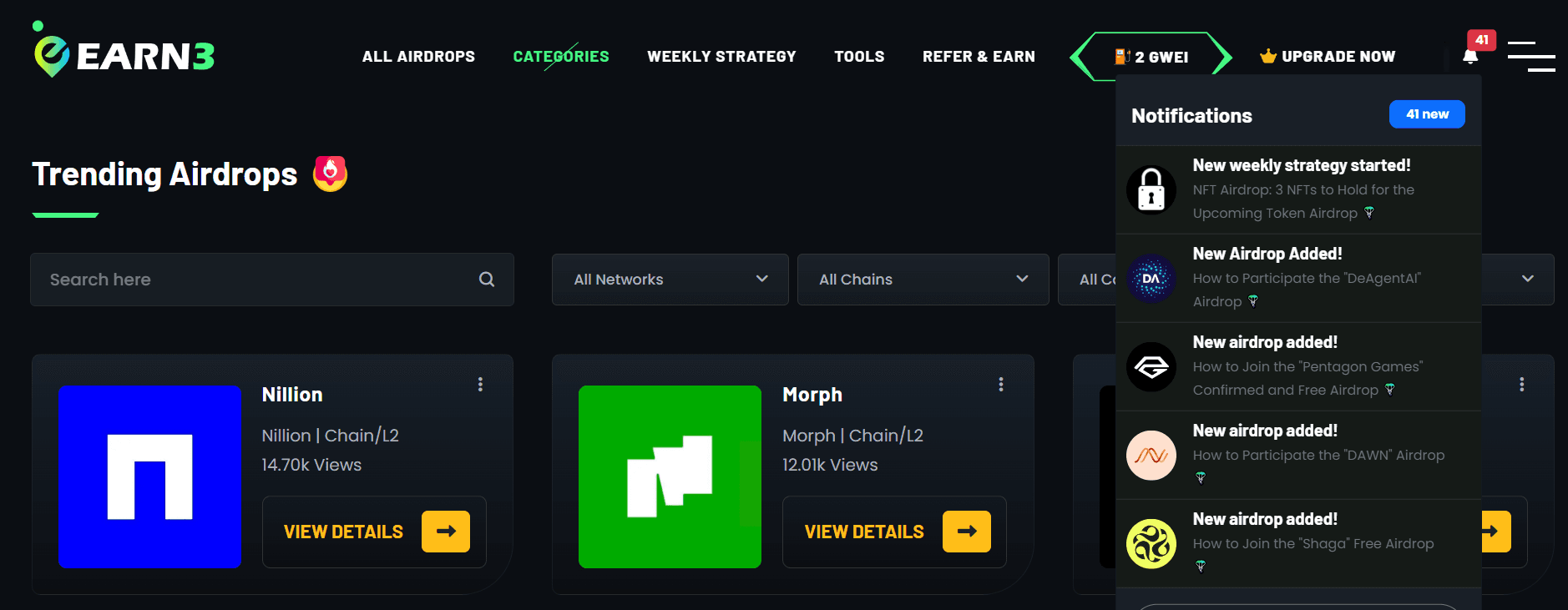Expand the partially hidden third filter dropdown
1568x610 pixels.
tap(1087, 280)
